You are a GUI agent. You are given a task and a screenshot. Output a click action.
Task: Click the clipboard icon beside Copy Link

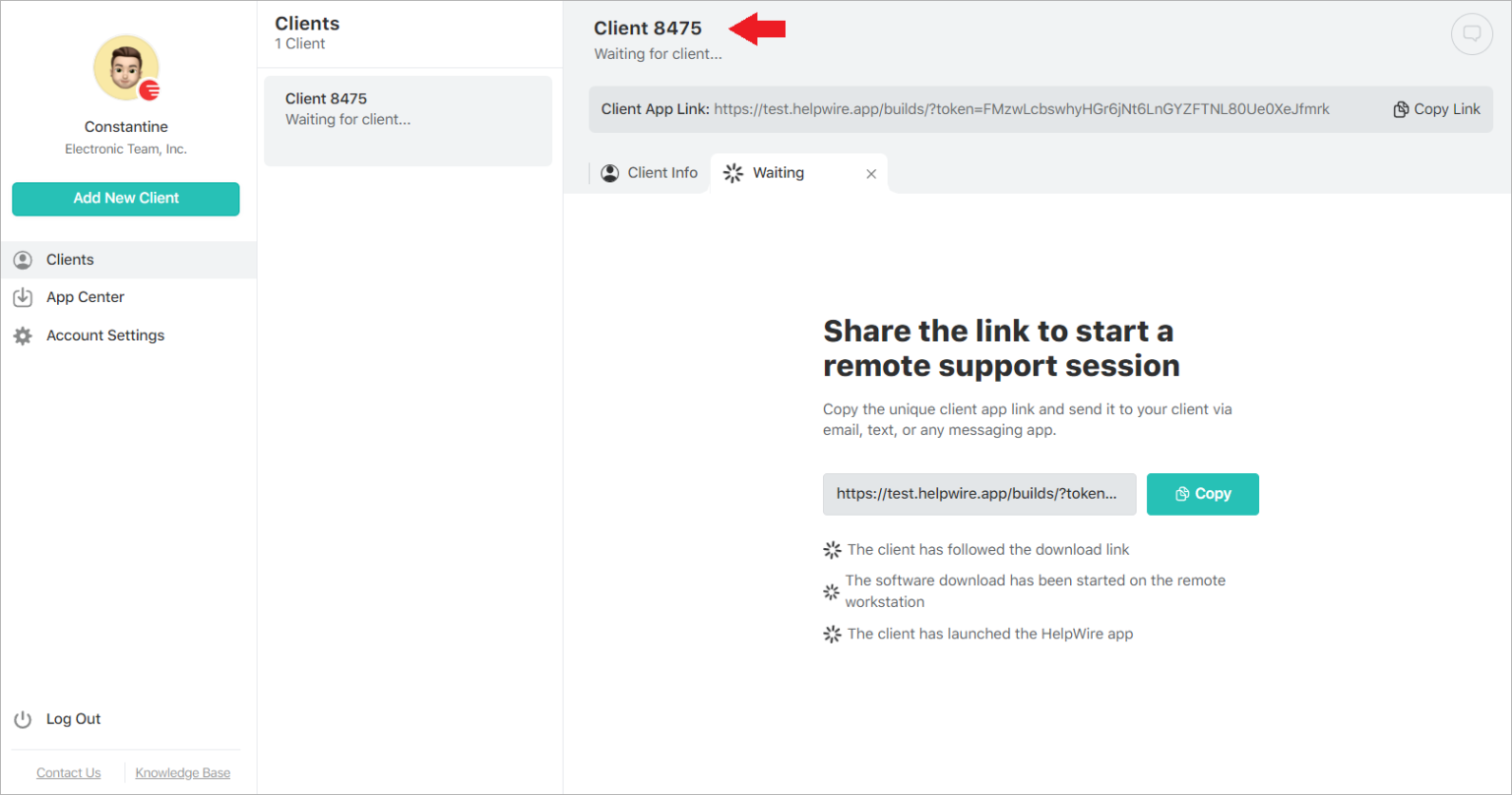click(x=1401, y=109)
